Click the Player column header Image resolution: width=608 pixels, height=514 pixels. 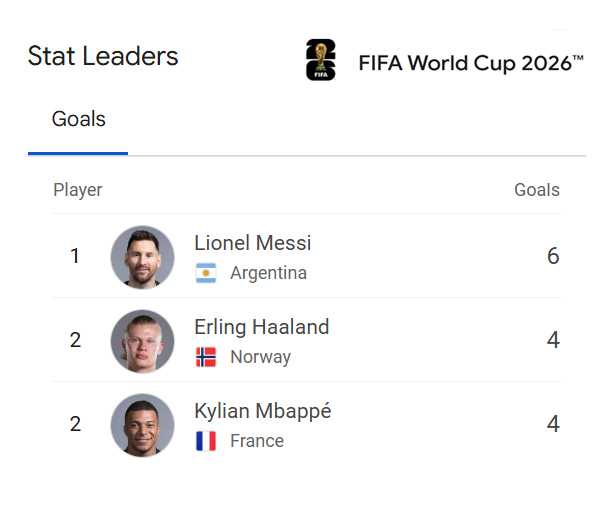click(78, 190)
